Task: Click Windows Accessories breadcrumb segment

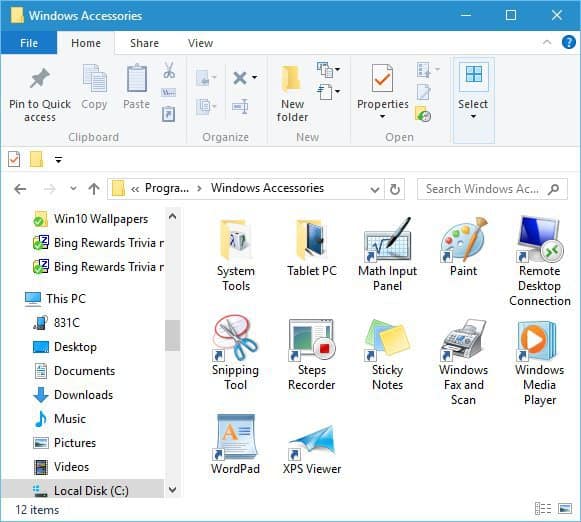Action: click(267, 188)
